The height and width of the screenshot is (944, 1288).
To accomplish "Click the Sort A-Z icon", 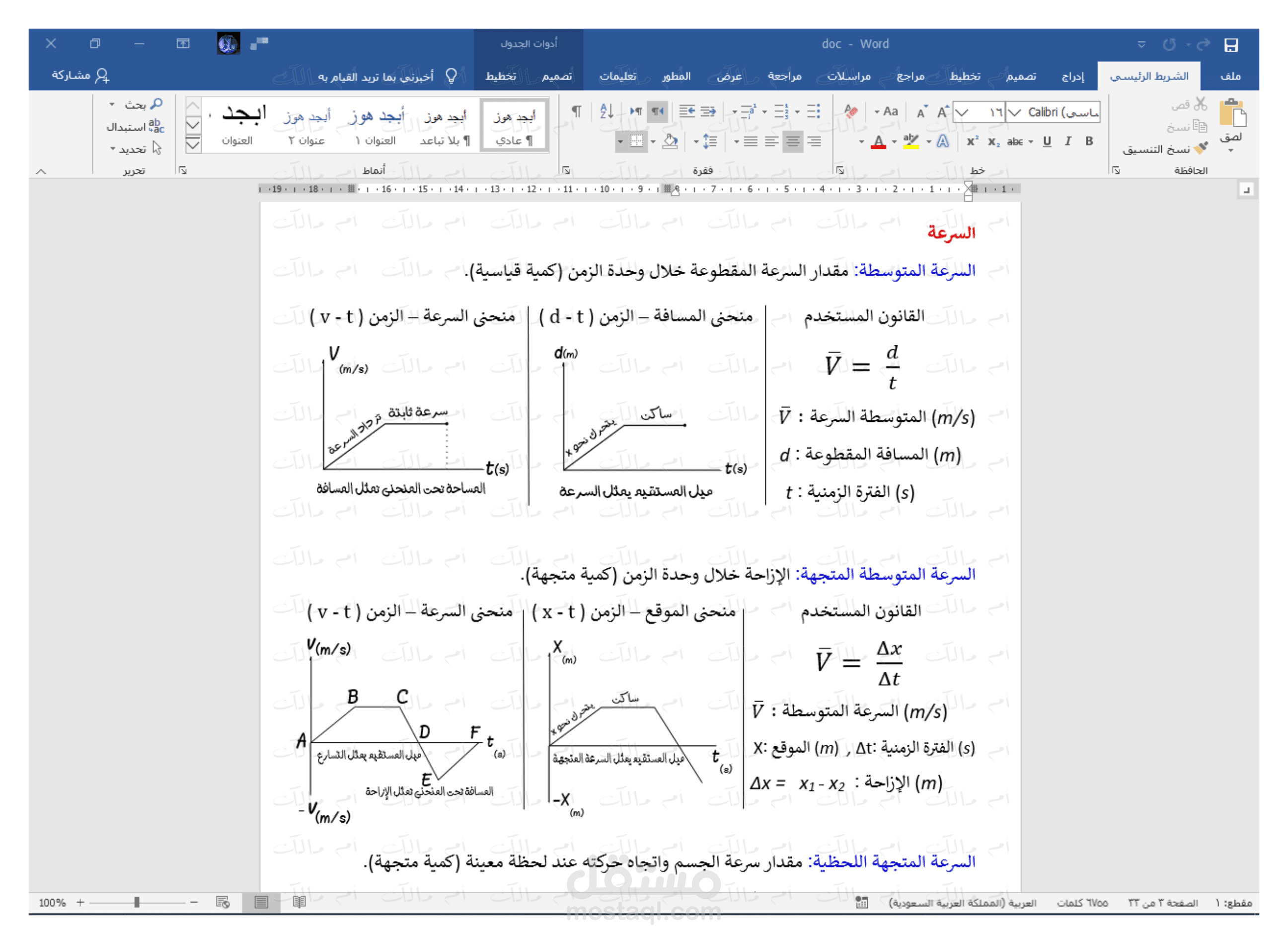I will click(606, 111).
